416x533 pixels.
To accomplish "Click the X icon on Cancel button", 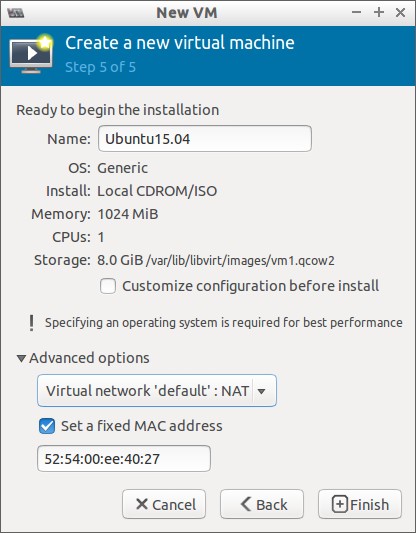I will 142,504.
